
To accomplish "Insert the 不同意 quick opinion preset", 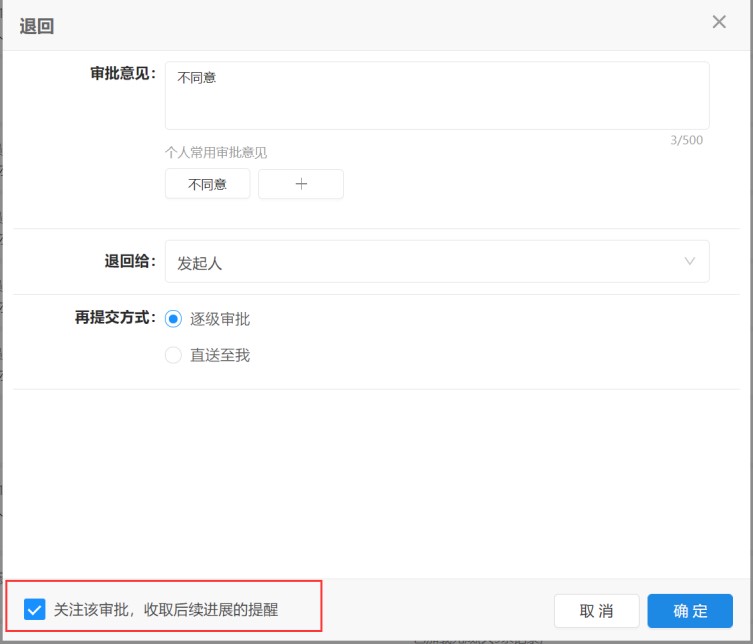I will [x=207, y=184].
